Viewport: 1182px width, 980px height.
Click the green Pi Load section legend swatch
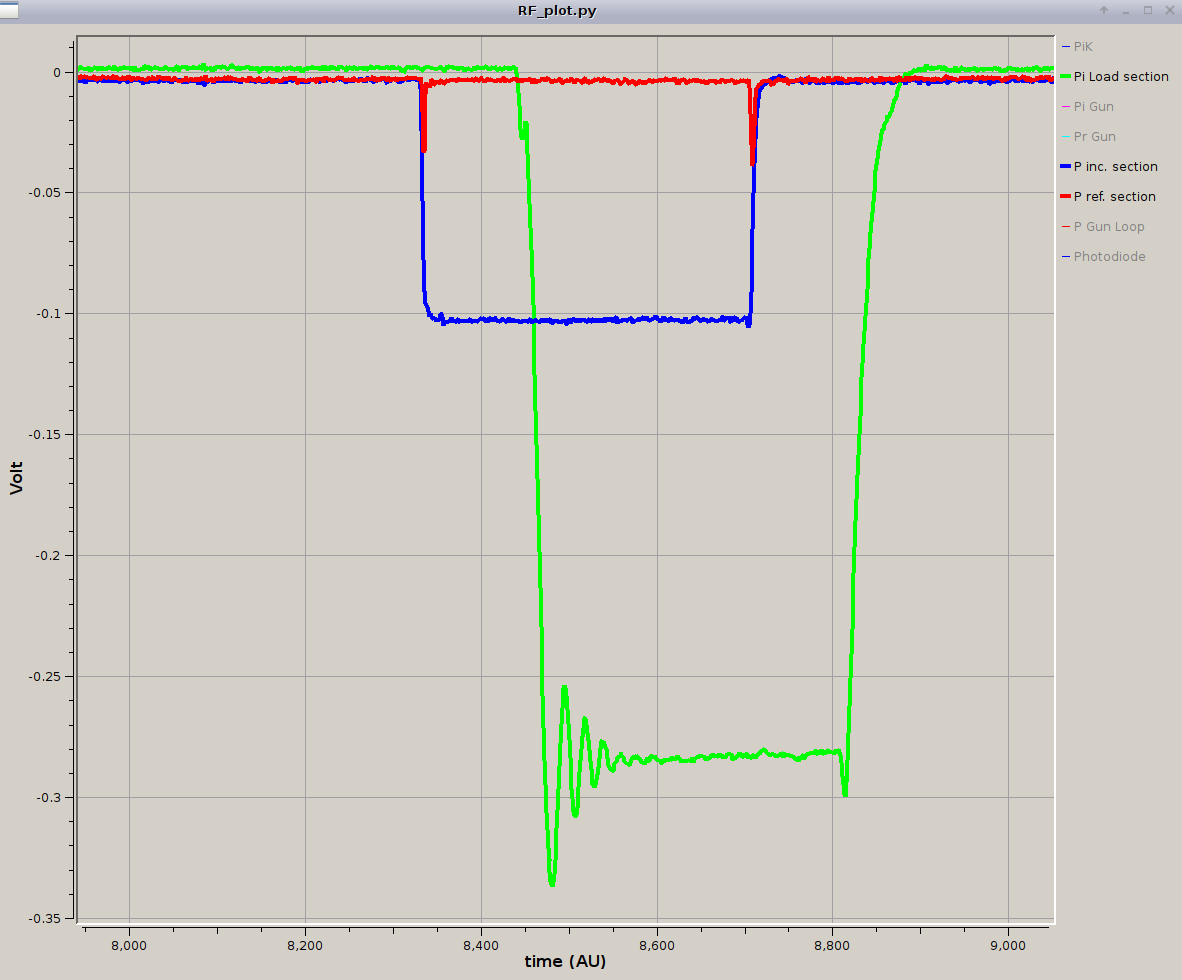tap(1066, 77)
